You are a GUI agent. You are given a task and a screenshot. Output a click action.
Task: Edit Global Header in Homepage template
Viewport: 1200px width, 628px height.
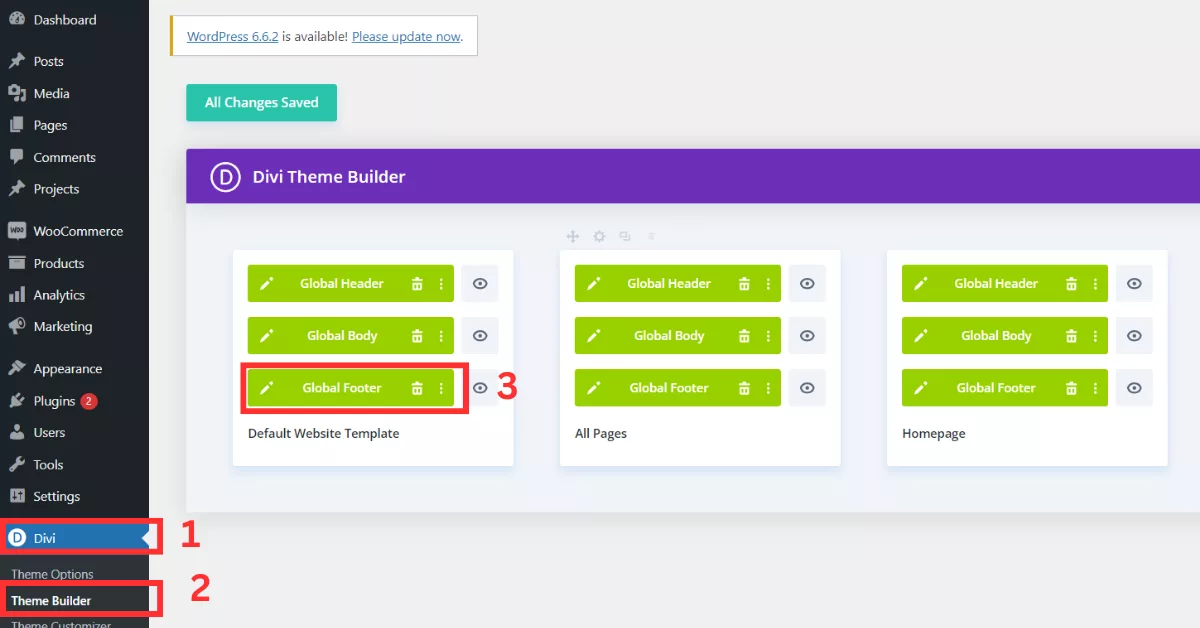[920, 284]
